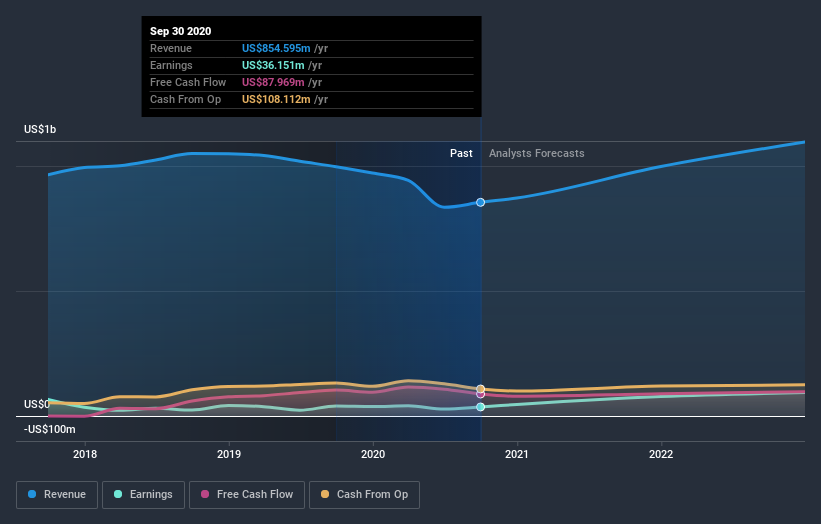Select the 2018 x-axis label
821x524 pixels.
(x=85, y=454)
